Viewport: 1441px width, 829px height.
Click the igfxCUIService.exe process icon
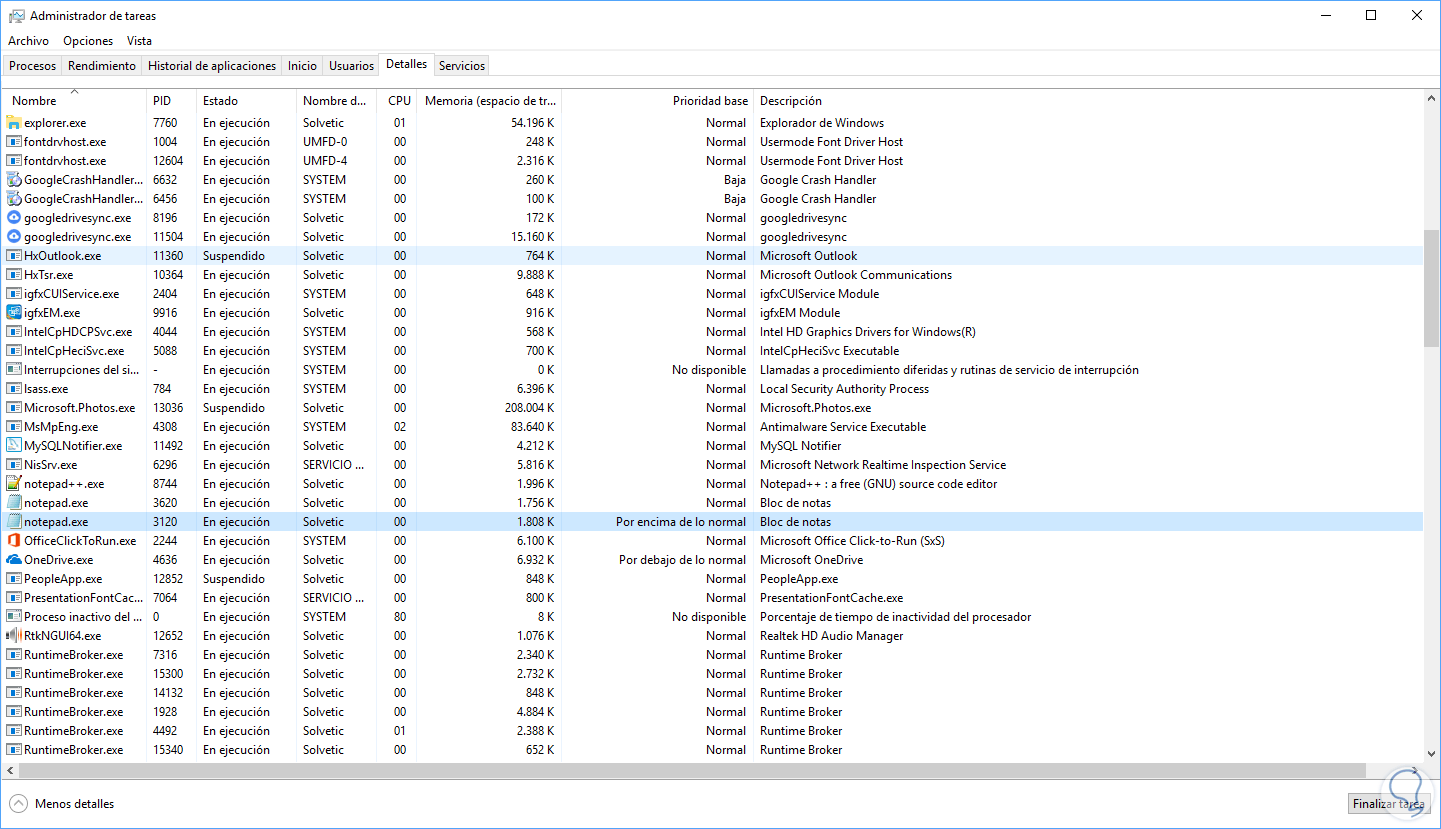point(14,294)
